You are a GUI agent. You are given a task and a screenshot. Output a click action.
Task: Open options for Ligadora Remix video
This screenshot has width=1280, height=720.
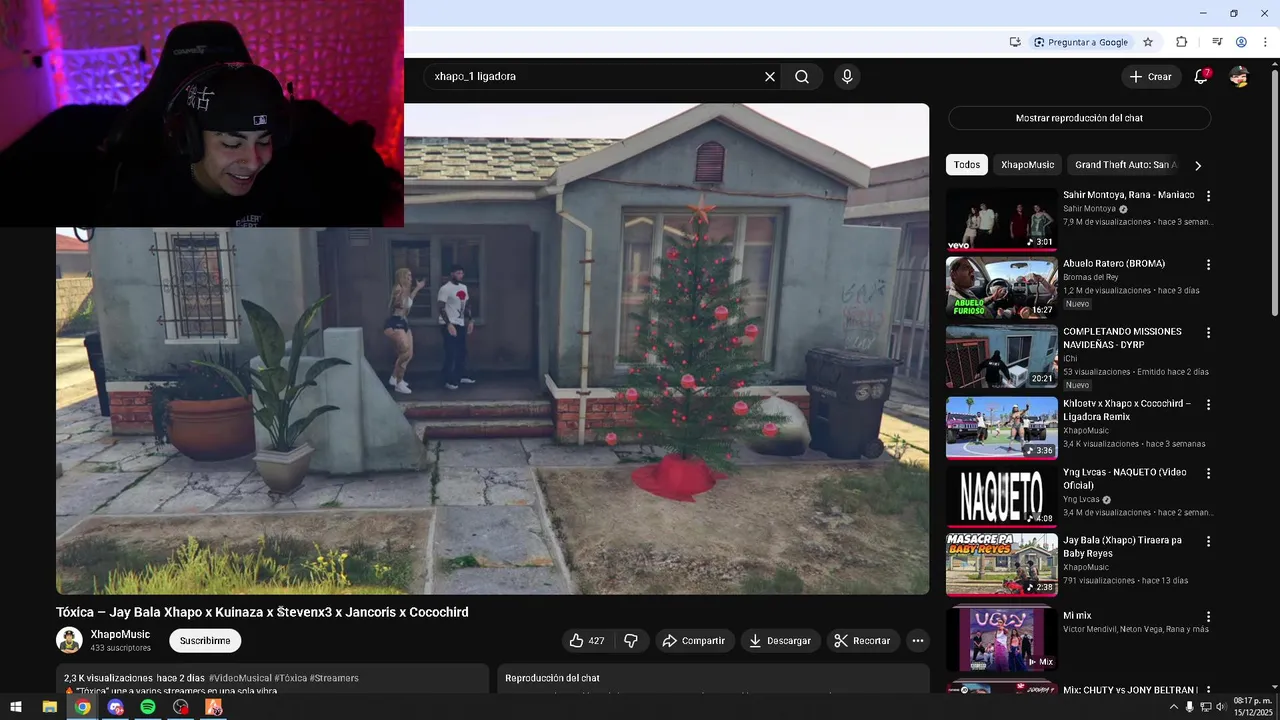(x=1208, y=405)
